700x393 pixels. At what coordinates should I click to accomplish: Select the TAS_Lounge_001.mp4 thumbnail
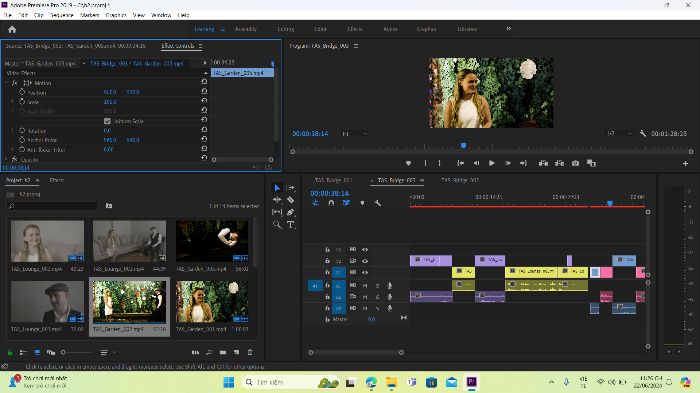pyautogui.click(x=47, y=302)
